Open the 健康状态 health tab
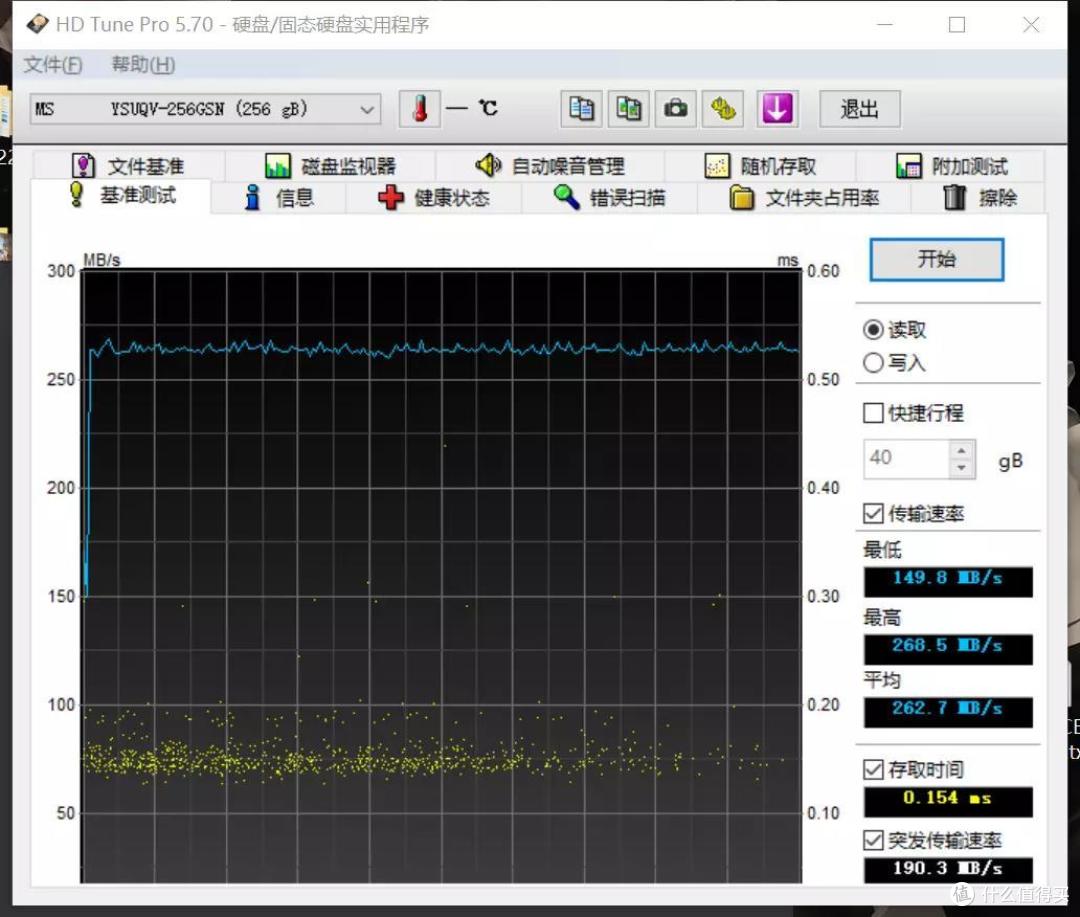This screenshot has width=1080, height=917. (434, 198)
